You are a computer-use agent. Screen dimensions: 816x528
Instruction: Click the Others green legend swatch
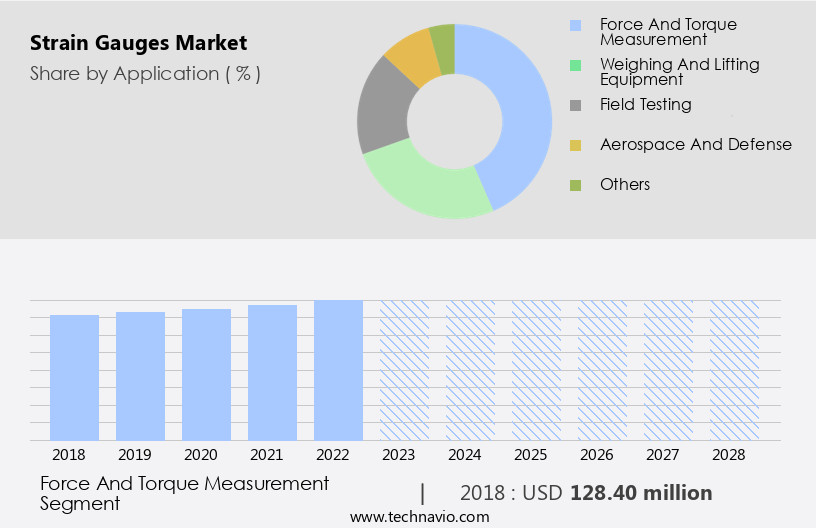point(575,185)
